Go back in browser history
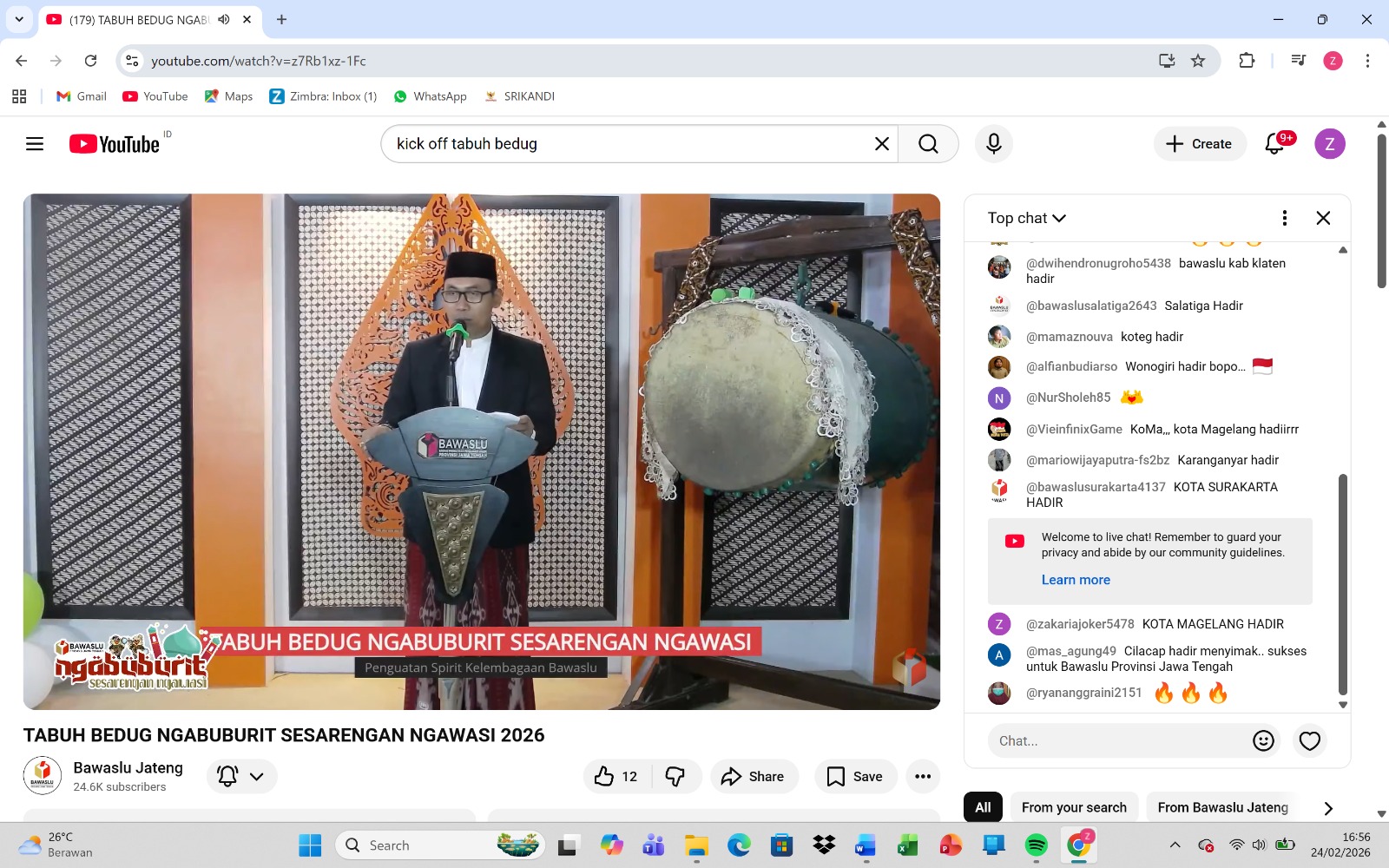Viewport: 1389px width, 868px height. click(x=22, y=61)
